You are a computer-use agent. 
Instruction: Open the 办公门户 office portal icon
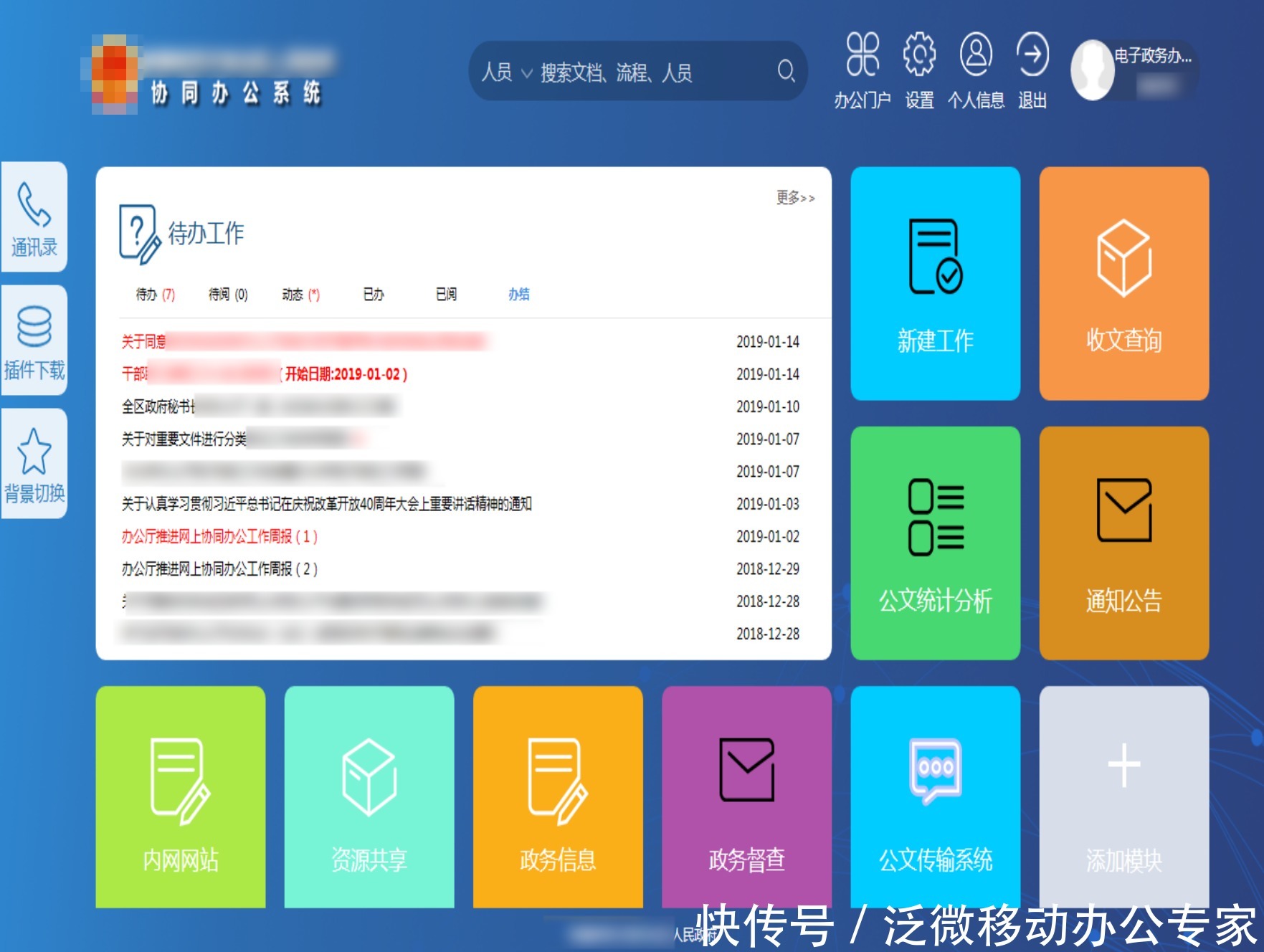click(863, 54)
